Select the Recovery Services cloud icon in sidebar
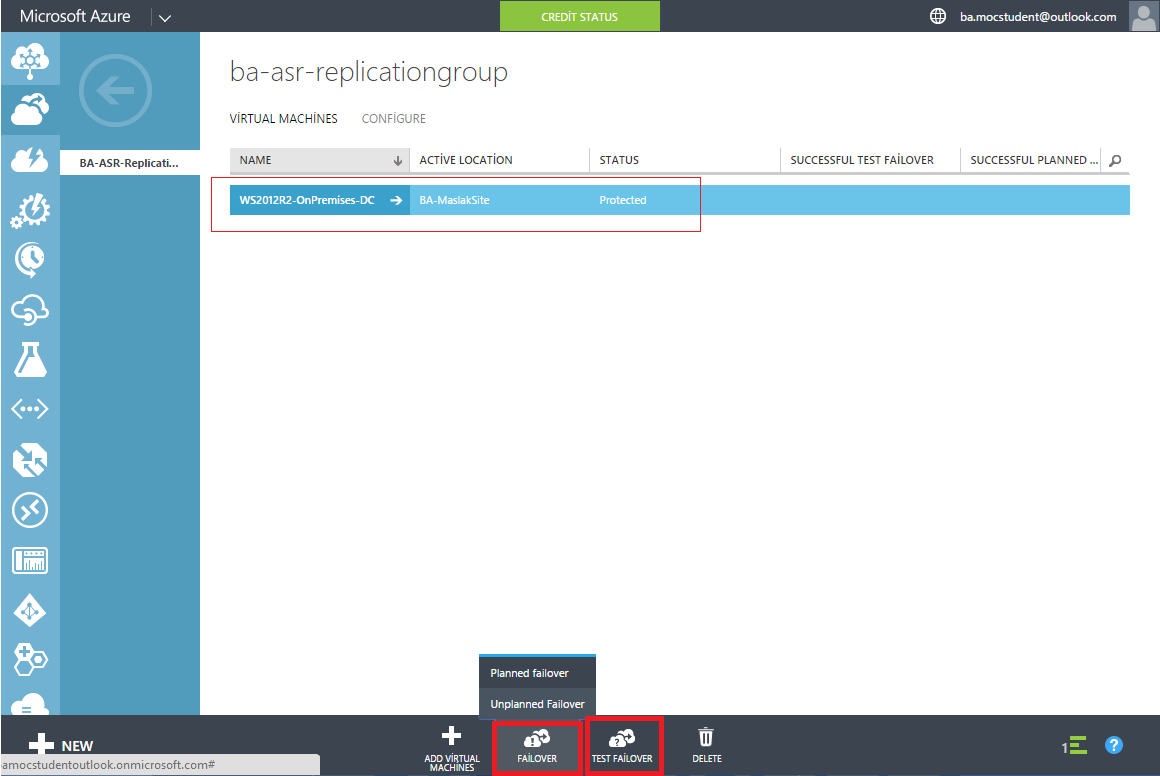Viewport: 1160px width, 776px height. (x=30, y=109)
